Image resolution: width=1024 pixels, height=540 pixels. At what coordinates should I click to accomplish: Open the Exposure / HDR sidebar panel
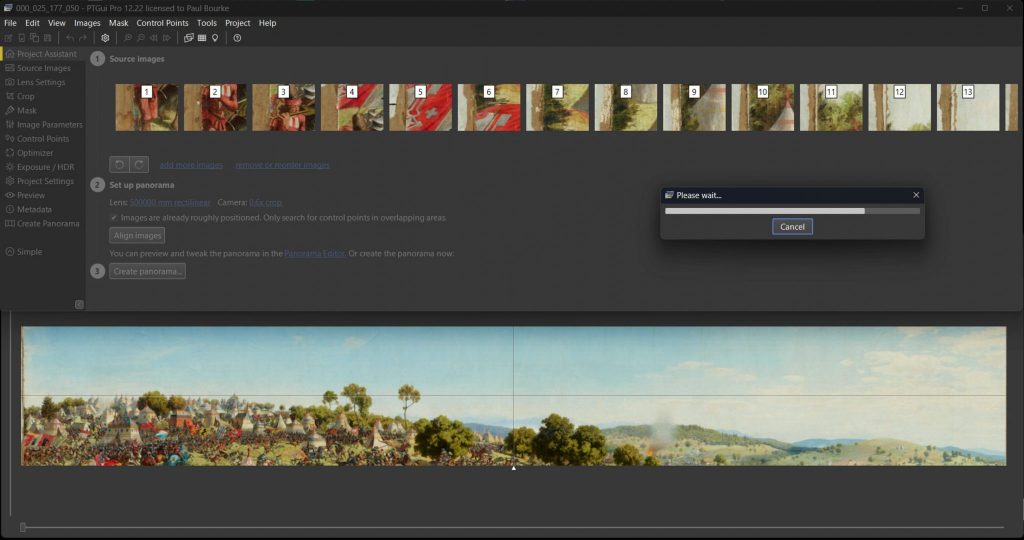click(x=45, y=167)
